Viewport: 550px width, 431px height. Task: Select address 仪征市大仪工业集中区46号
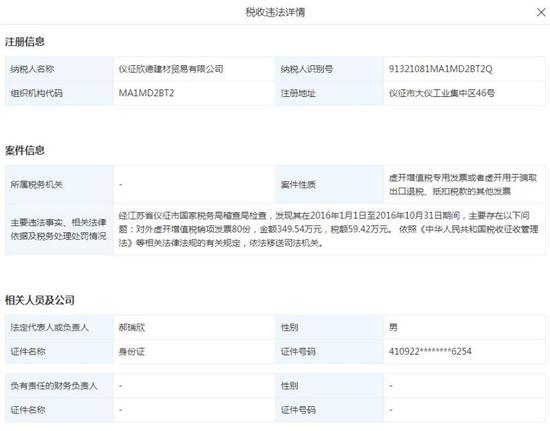[442, 93]
